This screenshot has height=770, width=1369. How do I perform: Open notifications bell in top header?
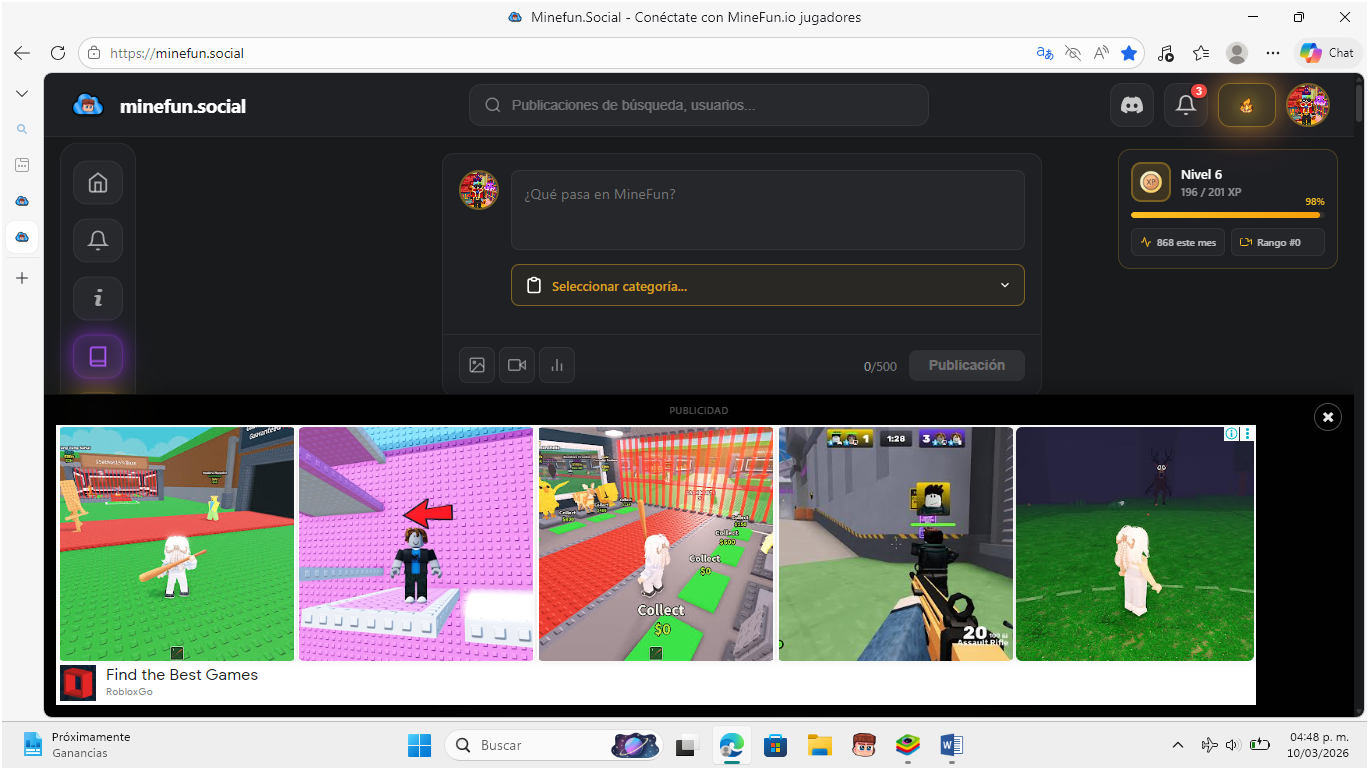[x=1185, y=105]
